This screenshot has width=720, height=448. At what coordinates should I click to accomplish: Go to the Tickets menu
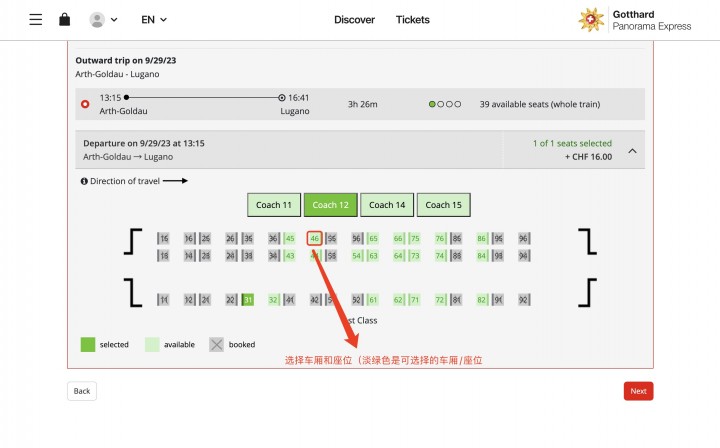[x=413, y=20]
